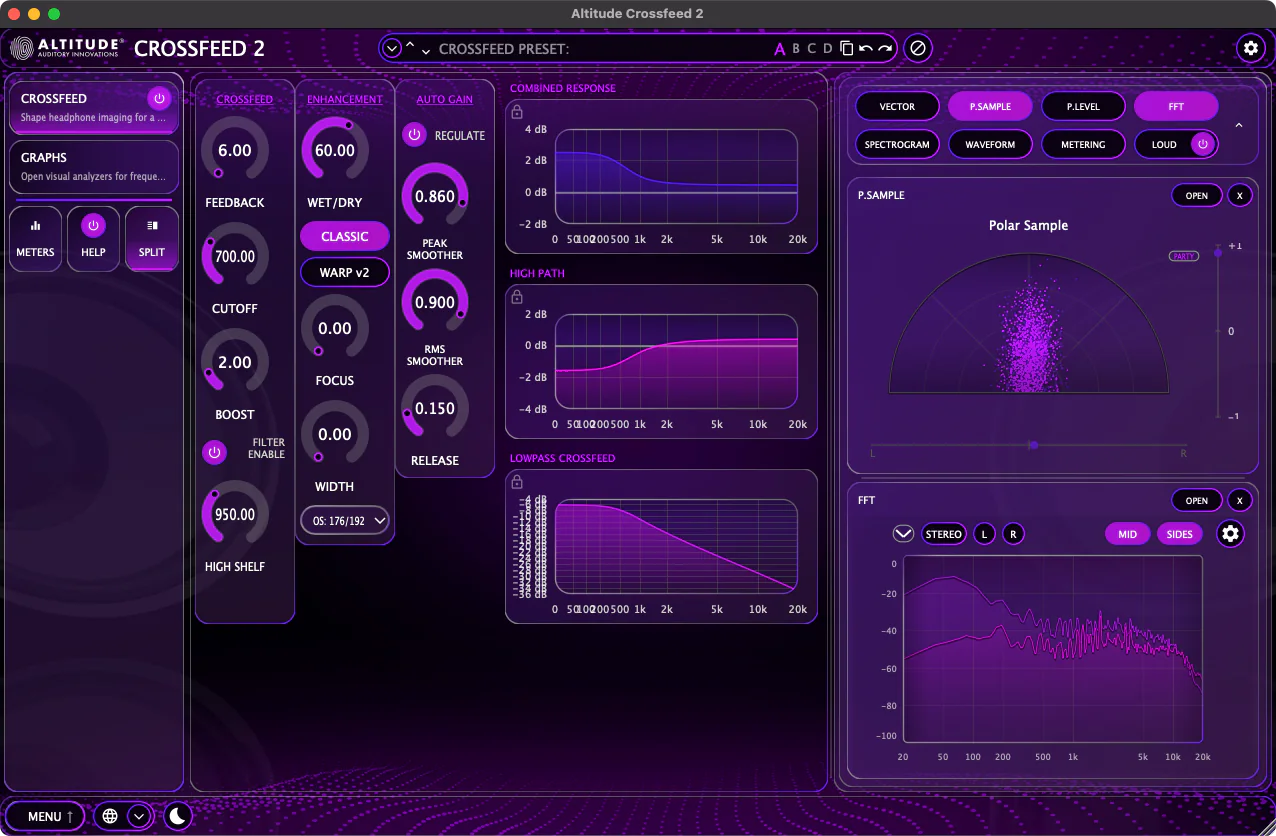Select Stereo channel in FFT
This screenshot has height=836, width=1276.
(943, 534)
